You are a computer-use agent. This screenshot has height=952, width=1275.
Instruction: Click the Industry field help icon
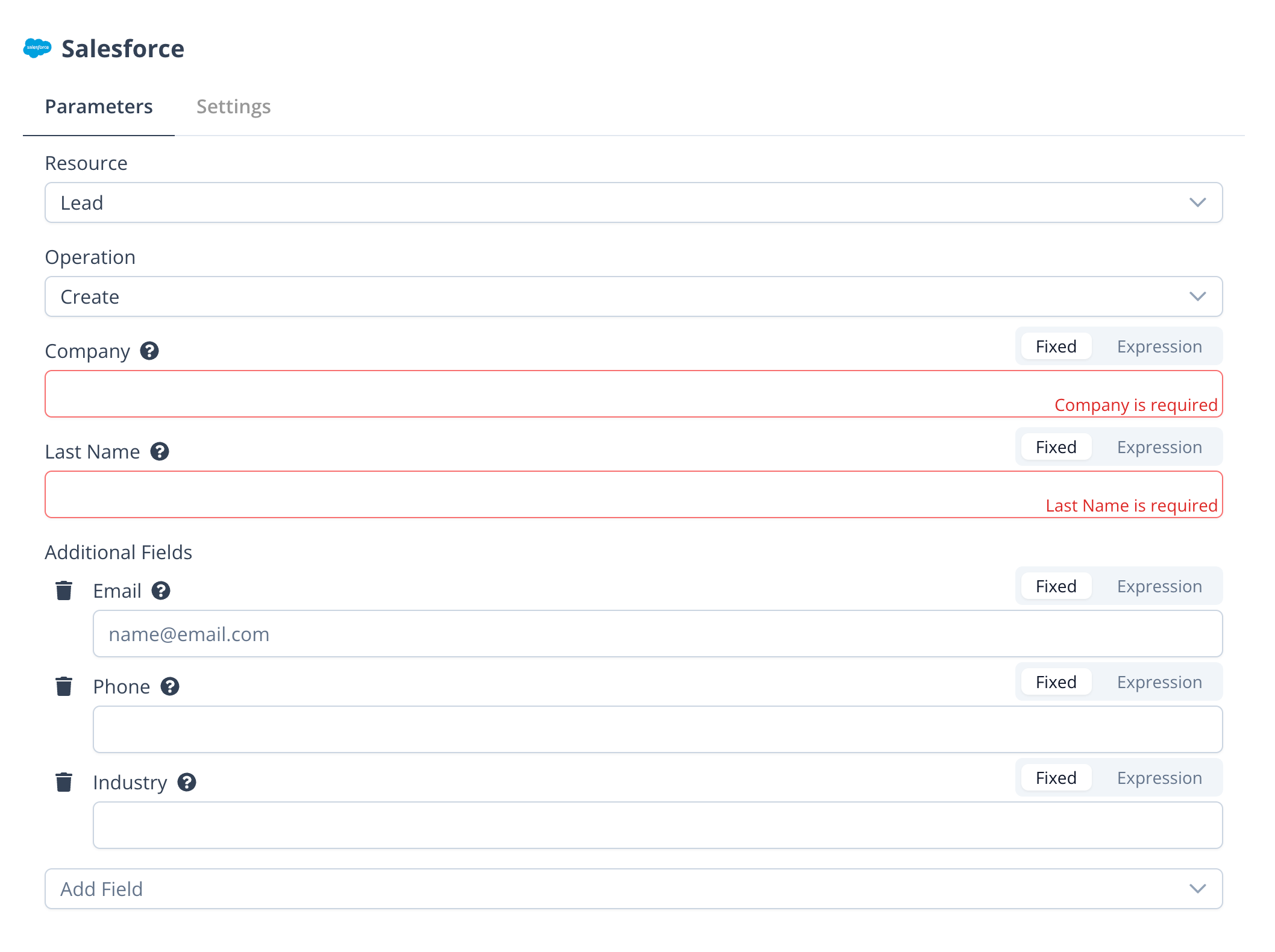187,782
